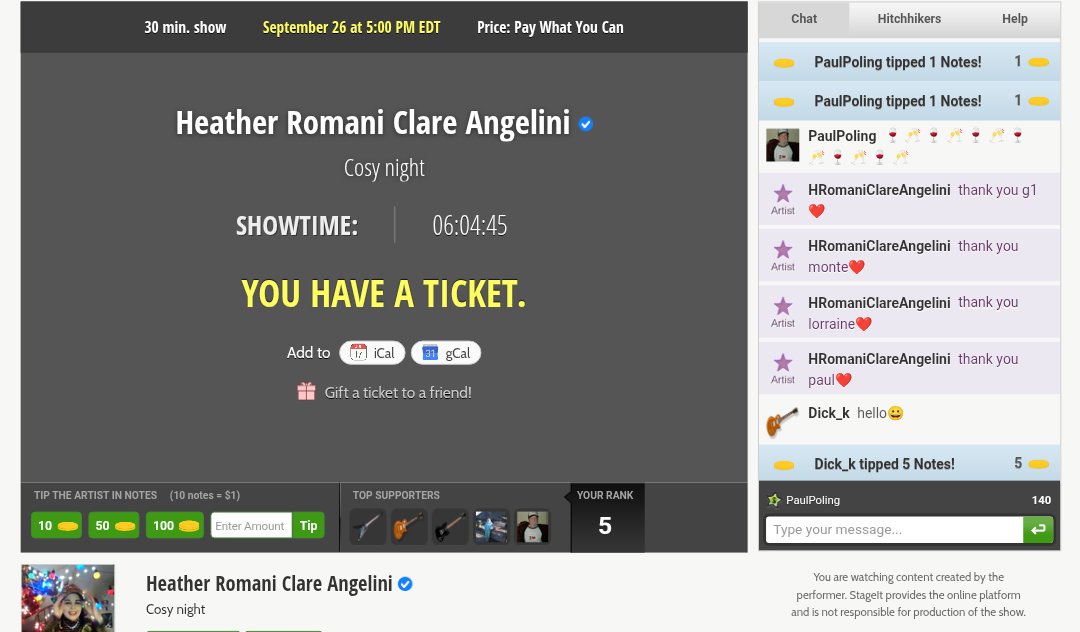
Task: Click the verified badge beside the lower artist name
Action: point(406,584)
